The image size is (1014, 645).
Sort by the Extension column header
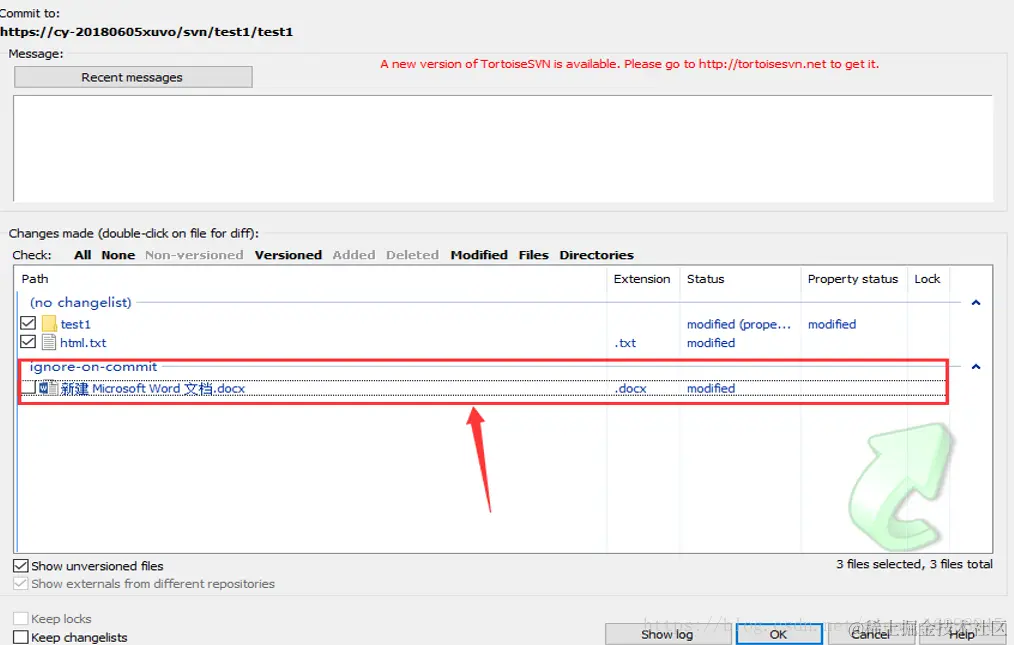642,279
